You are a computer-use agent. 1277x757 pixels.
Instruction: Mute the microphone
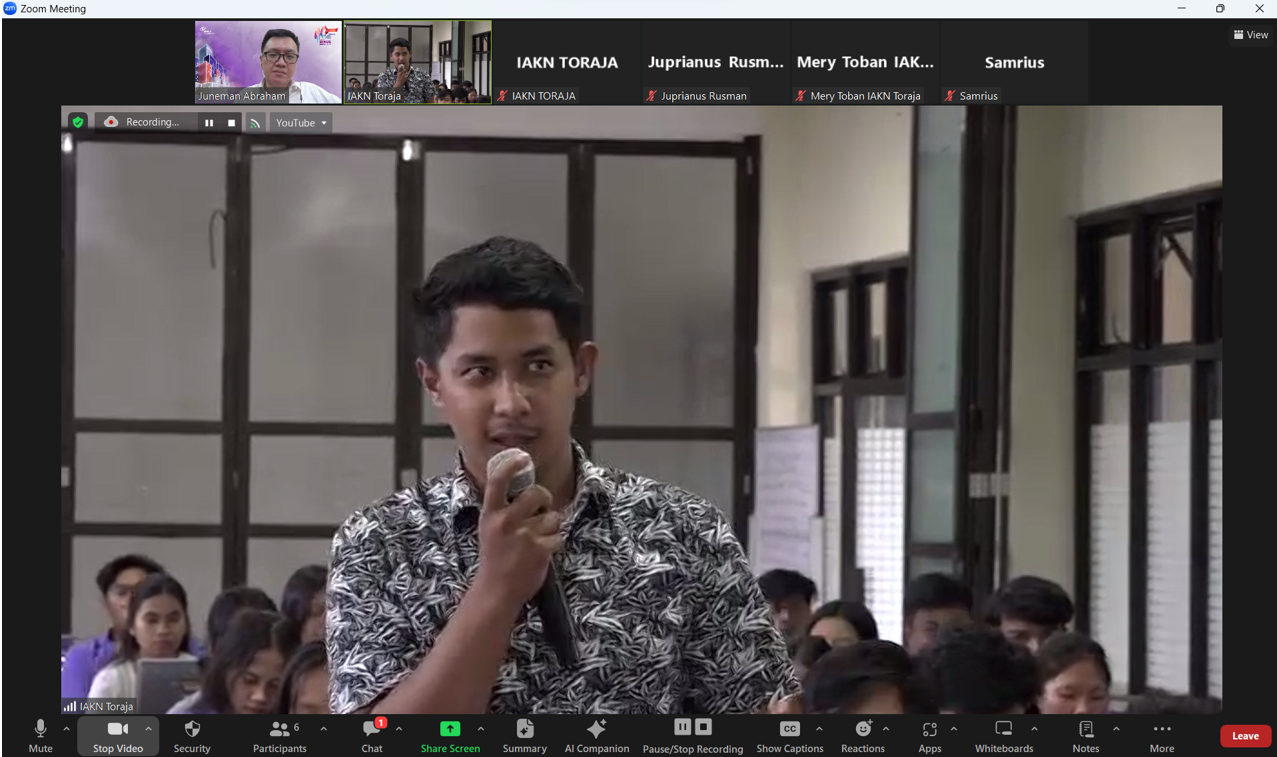coord(40,735)
